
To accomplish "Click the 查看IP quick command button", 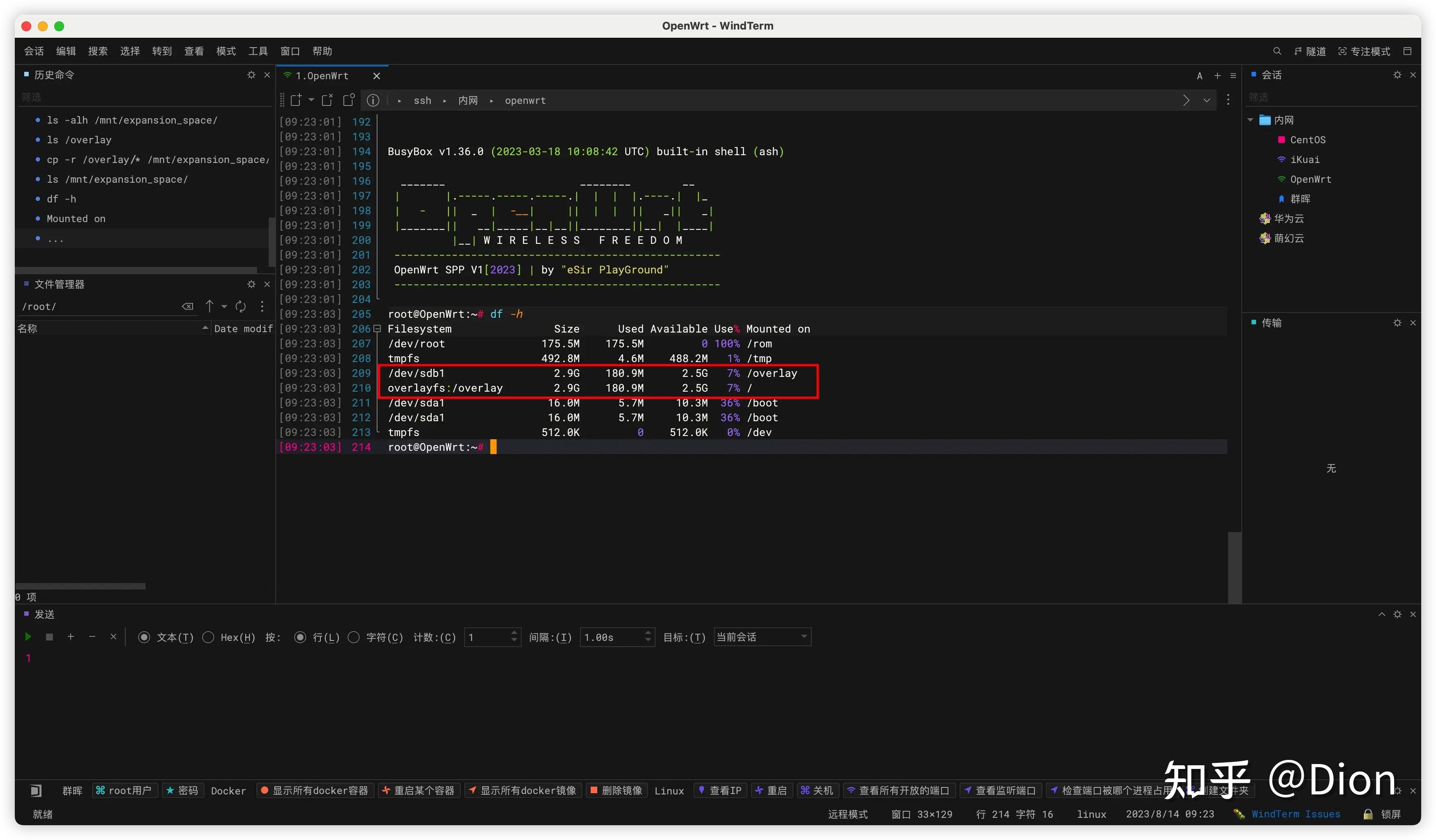I will point(720,790).
